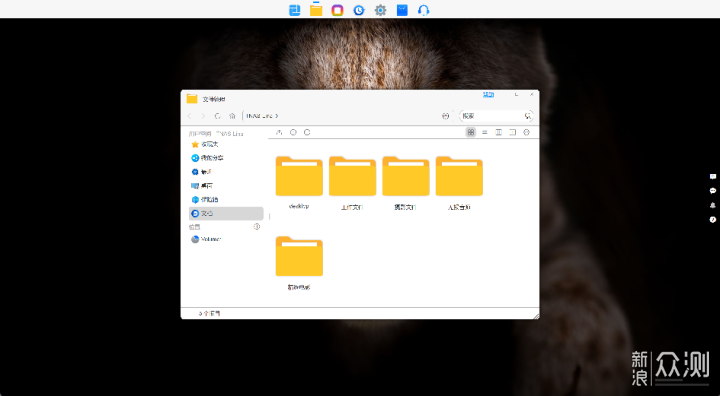Open the yellow File Manager dock icon
720x396 pixels.
(x=316, y=10)
